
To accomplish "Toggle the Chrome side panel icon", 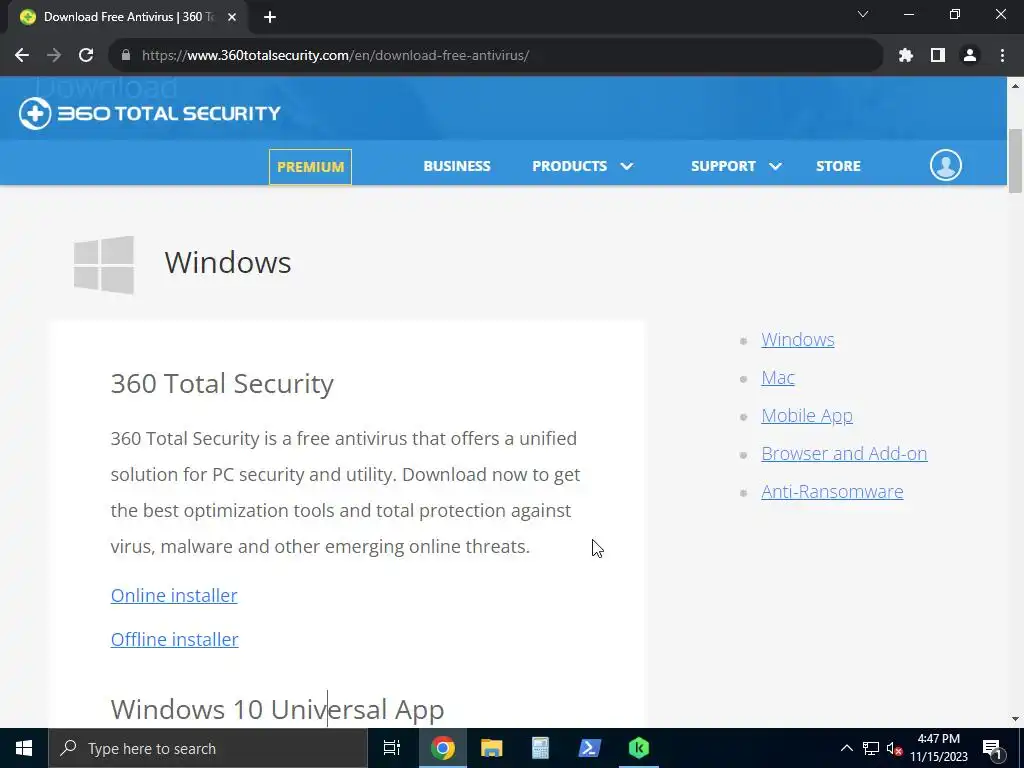I will (938, 56).
